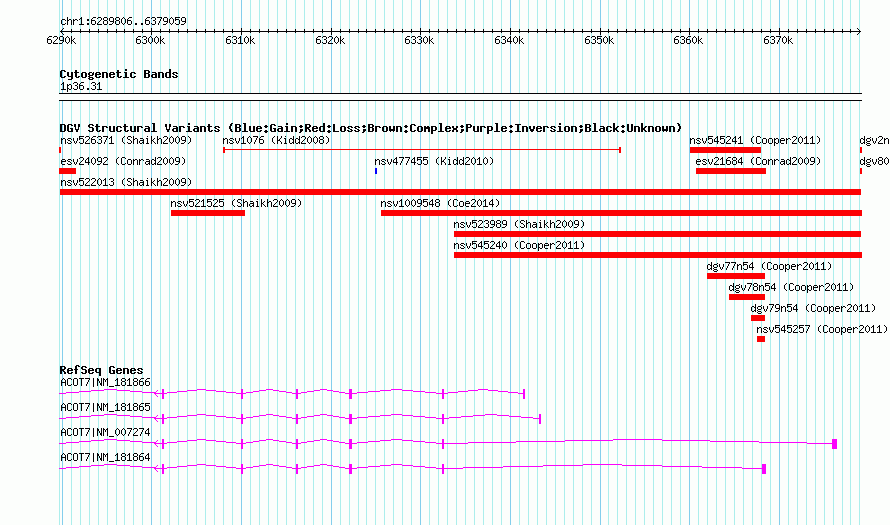Click the 6340k ruler tick label
The height and width of the screenshot is (525, 890).
[509, 40]
